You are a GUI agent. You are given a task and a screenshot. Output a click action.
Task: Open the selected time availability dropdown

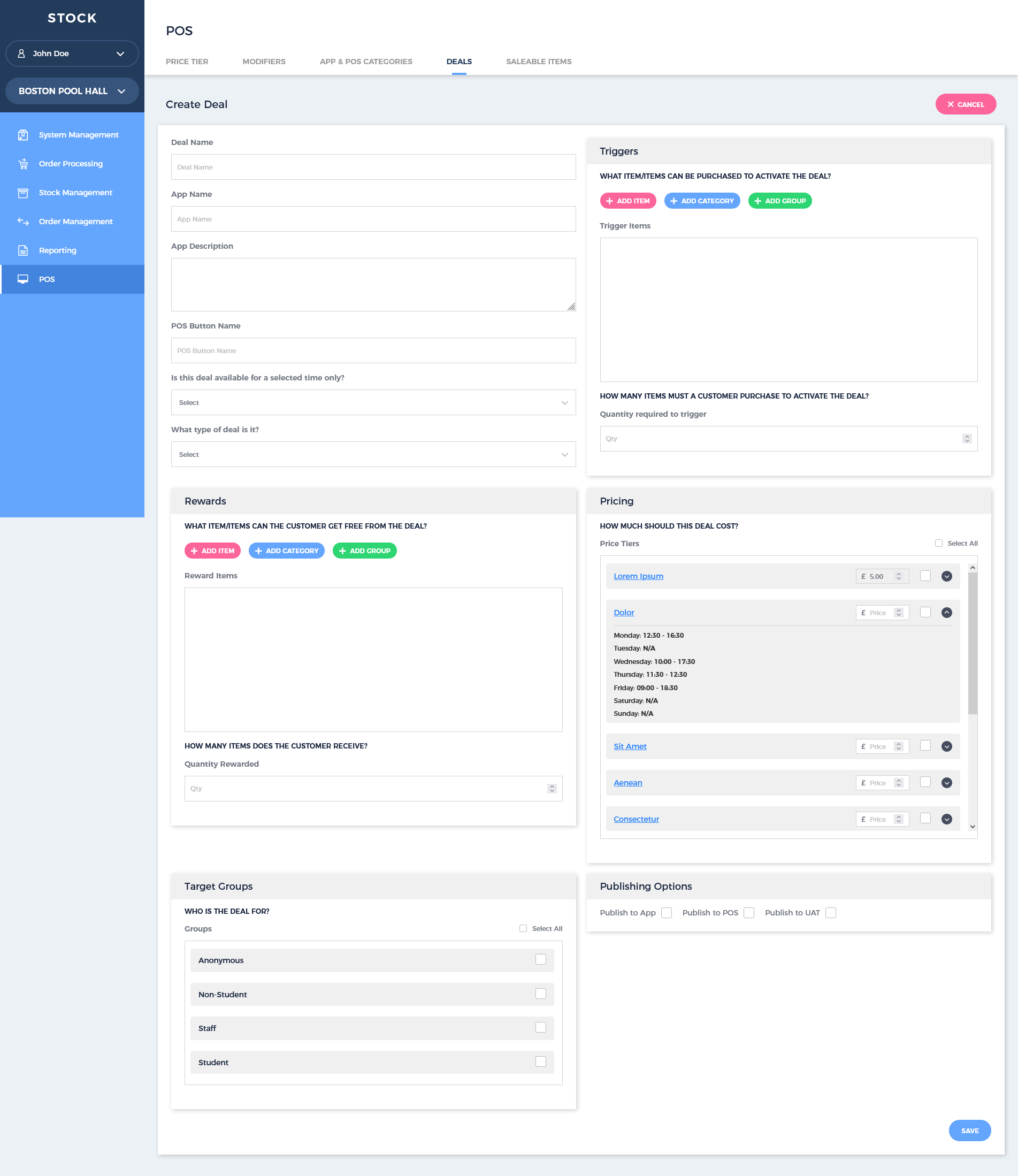[x=373, y=402]
